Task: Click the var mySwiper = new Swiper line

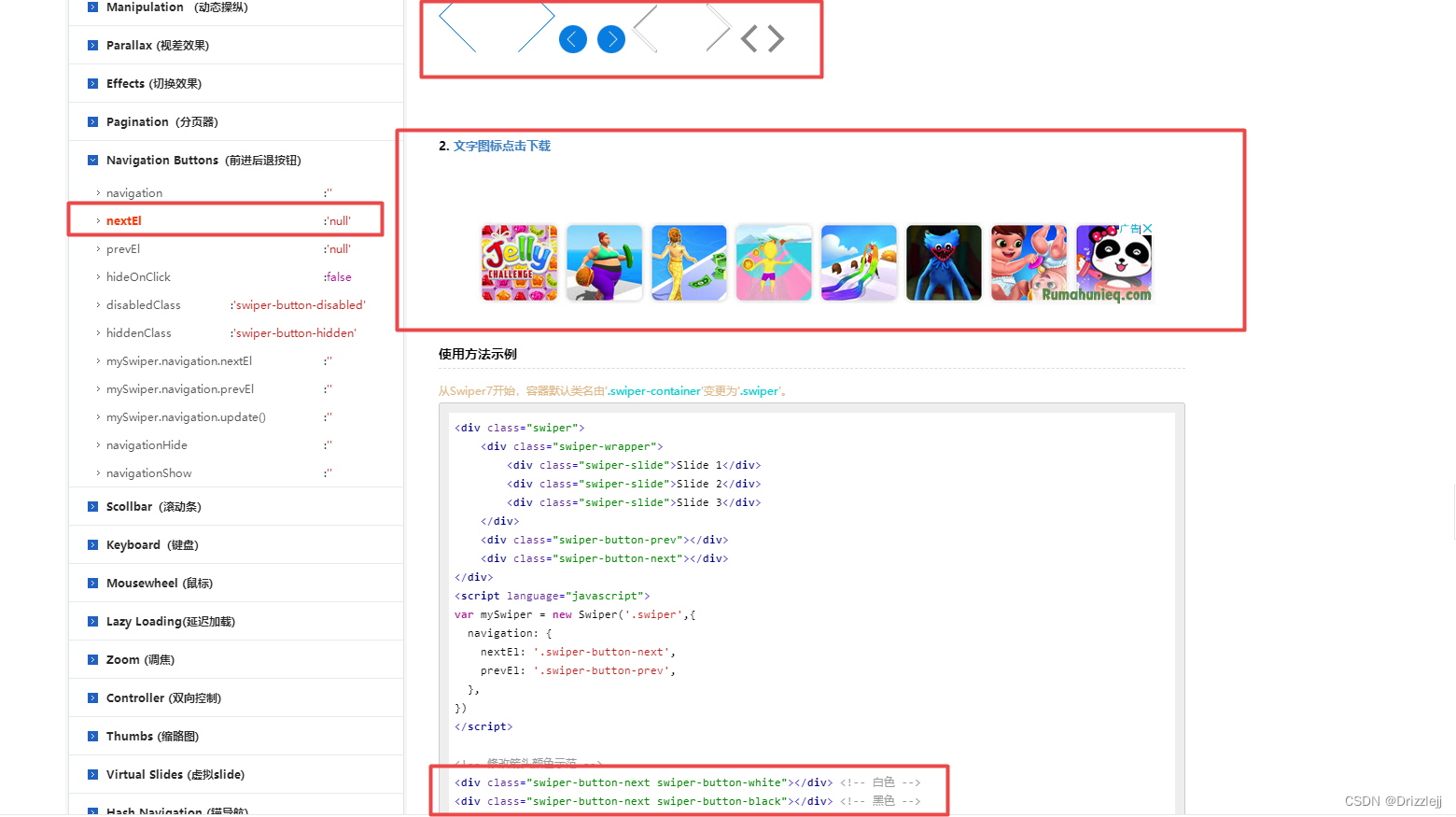Action: coord(575,614)
